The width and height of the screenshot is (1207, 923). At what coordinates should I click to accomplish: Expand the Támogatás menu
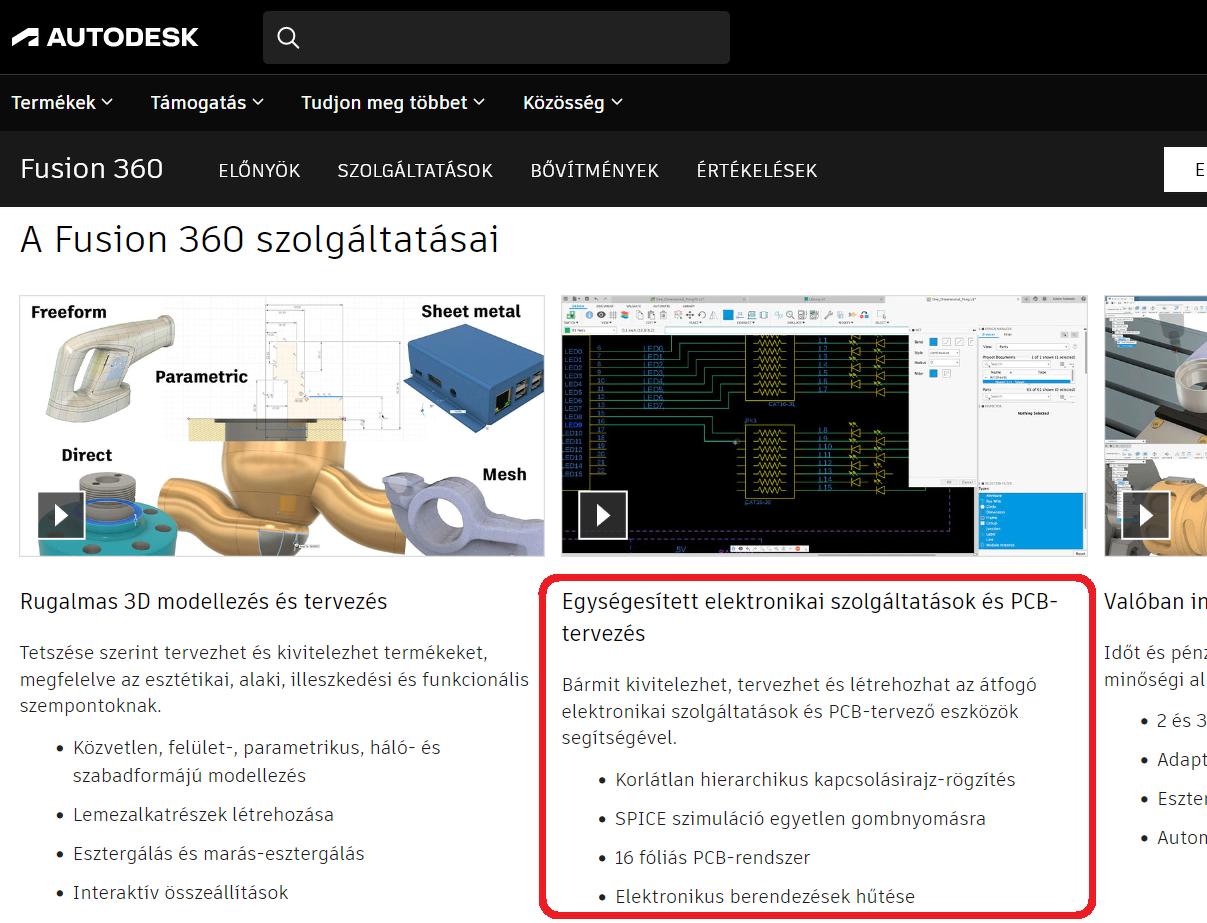207,102
